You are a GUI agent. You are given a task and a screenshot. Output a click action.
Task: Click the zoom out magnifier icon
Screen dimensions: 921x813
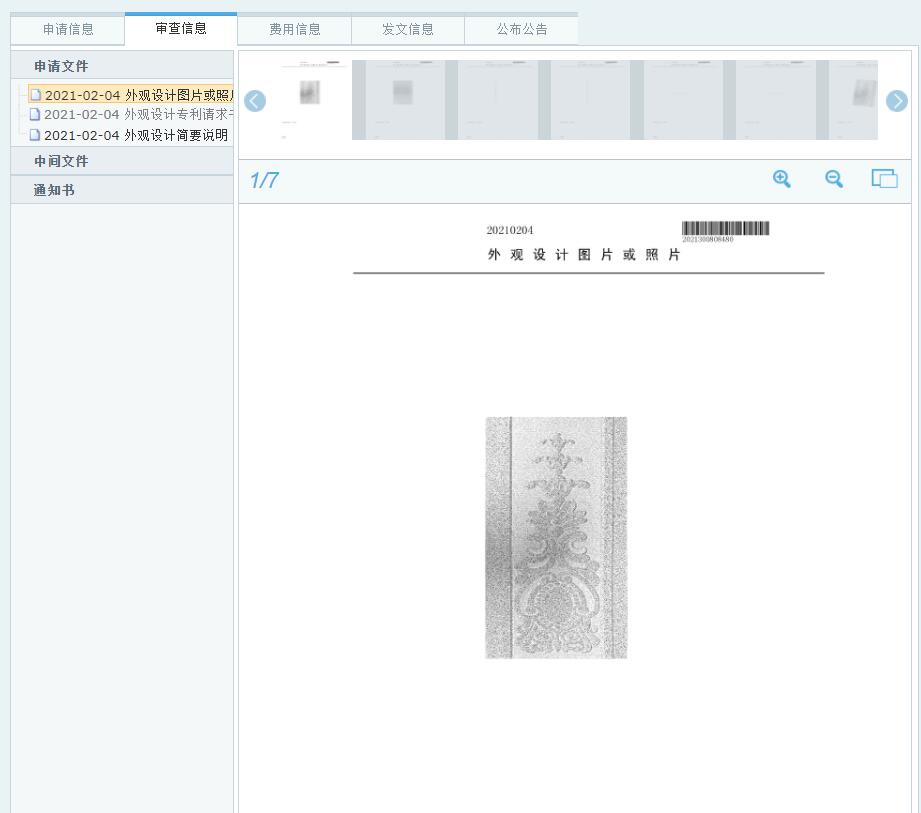coord(834,179)
